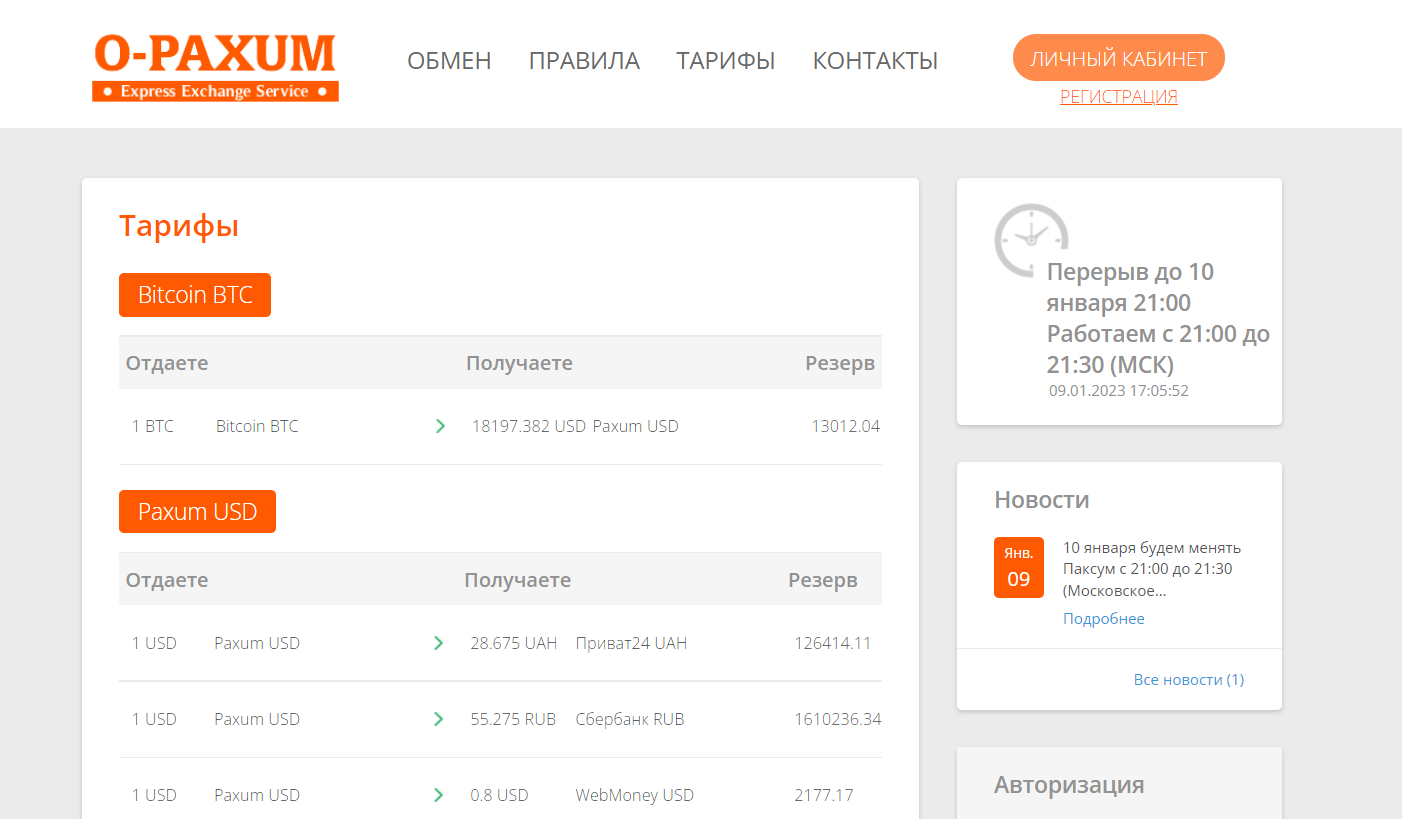Click the Paxum USD section button
The image size is (1402, 819).
click(197, 512)
